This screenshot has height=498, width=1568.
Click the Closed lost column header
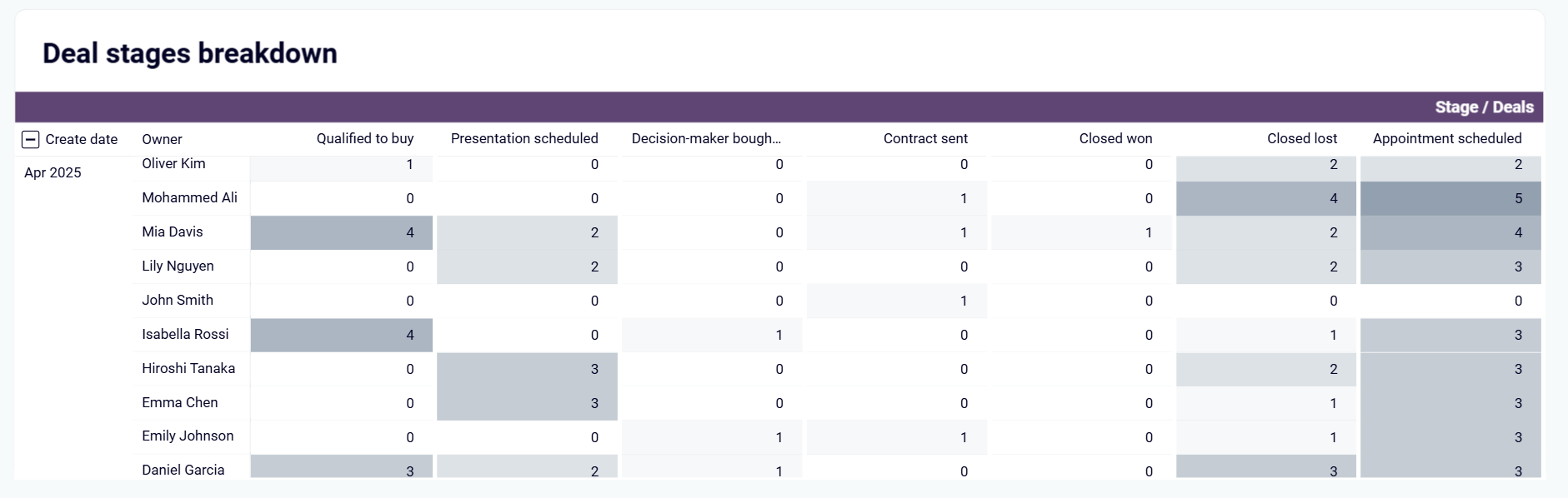coord(1302,138)
